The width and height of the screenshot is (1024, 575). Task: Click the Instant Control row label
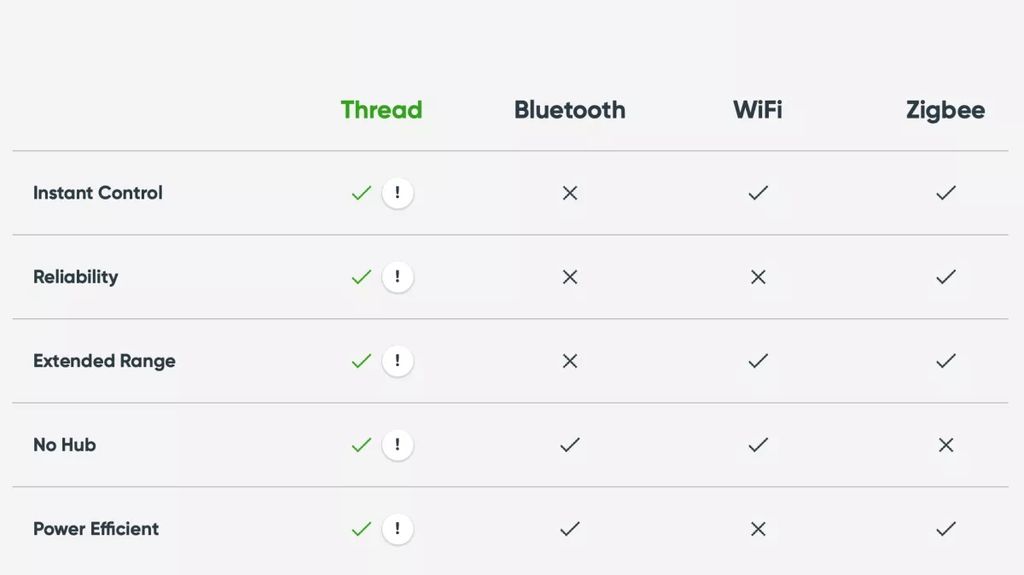(98, 193)
